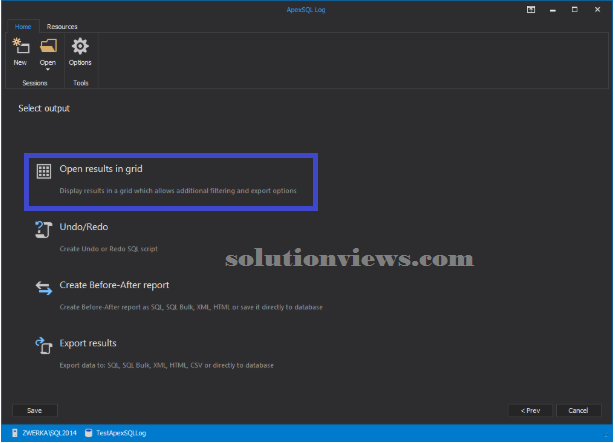Click the Save button

coord(35,410)
